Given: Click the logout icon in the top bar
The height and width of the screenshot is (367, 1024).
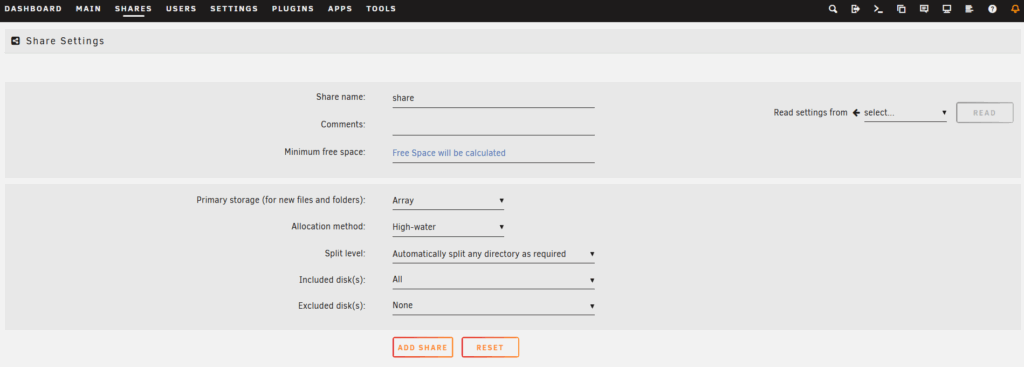Looking at the screenshot, I should click(856, 9).
